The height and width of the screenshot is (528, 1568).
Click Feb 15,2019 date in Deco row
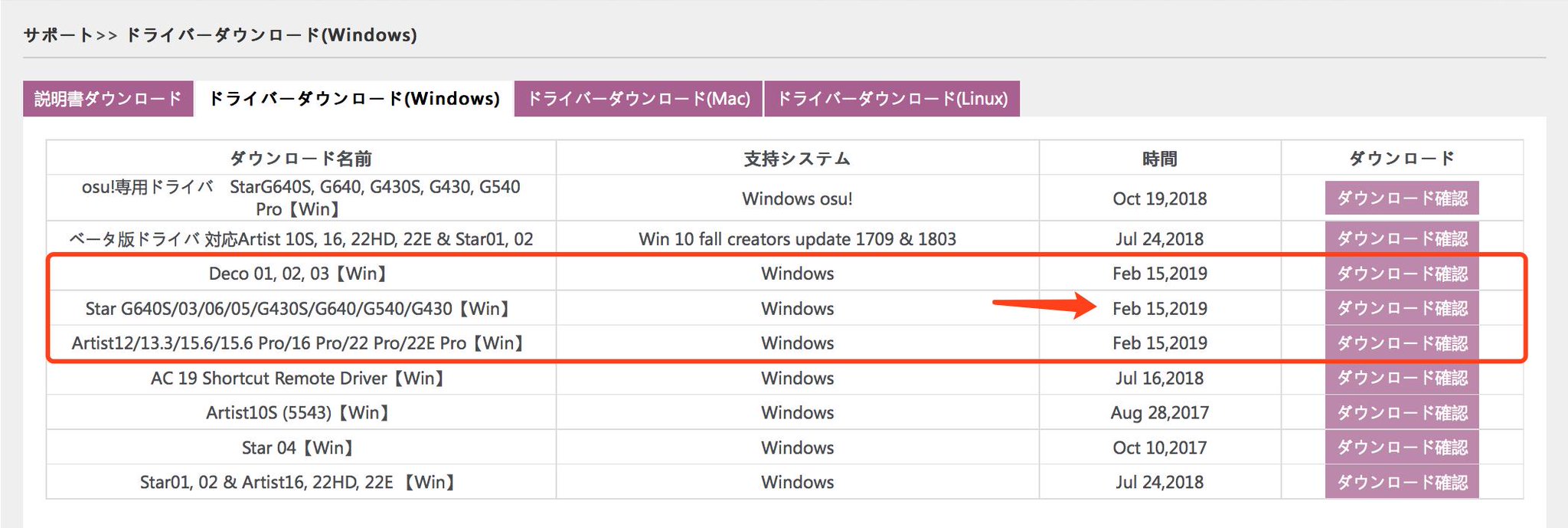1159,274
